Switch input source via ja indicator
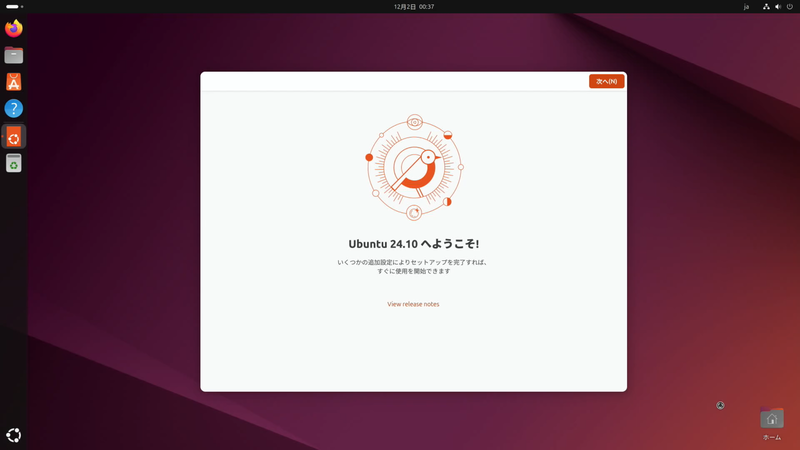 tap(746, 7)
